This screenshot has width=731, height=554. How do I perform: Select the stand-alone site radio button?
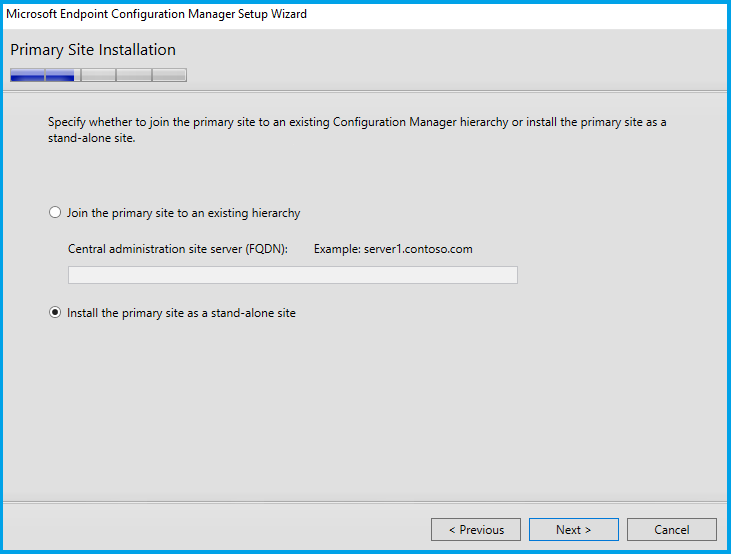(55, 313)
